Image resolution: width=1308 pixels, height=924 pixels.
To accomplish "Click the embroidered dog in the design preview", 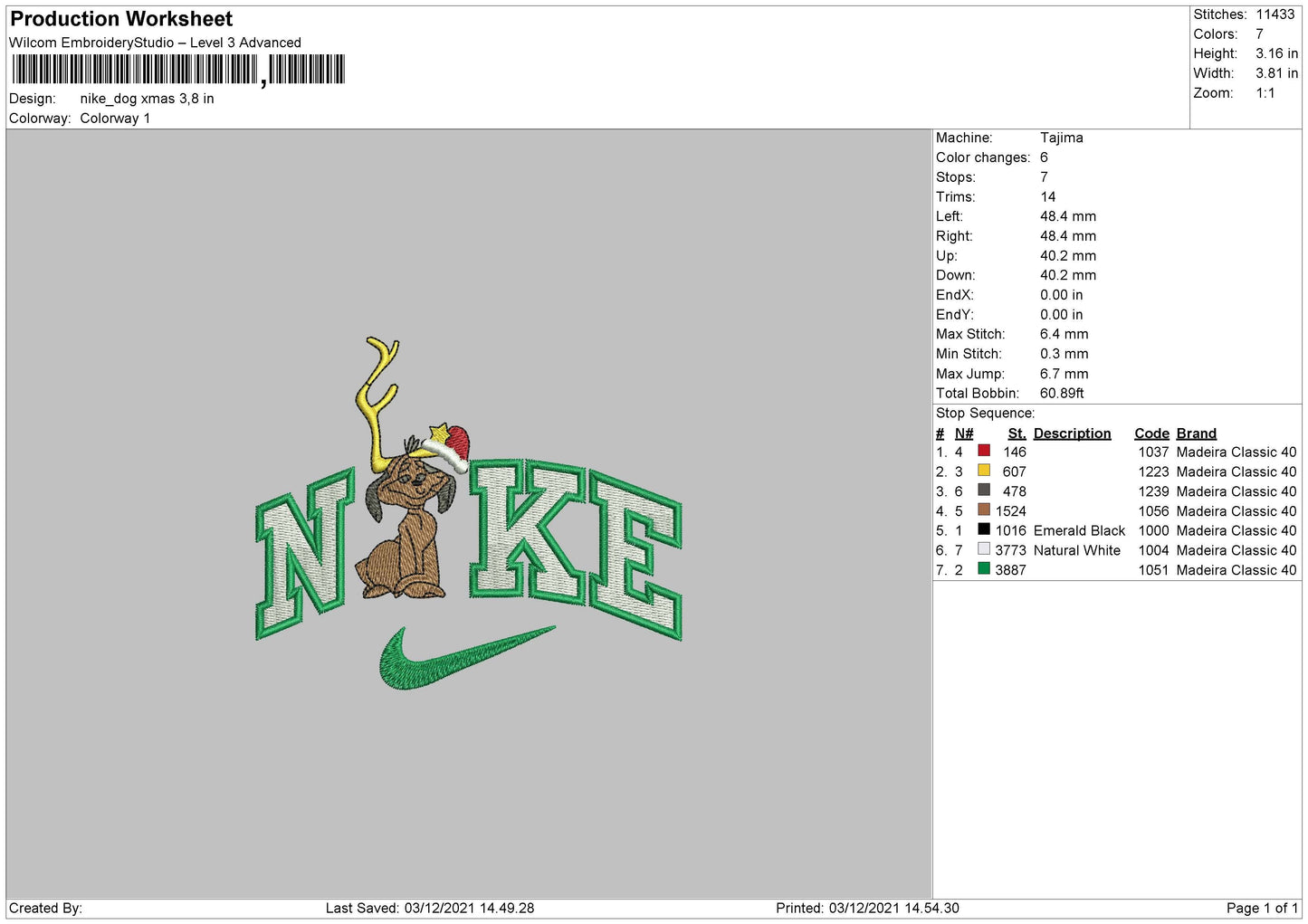I will 405,527.
